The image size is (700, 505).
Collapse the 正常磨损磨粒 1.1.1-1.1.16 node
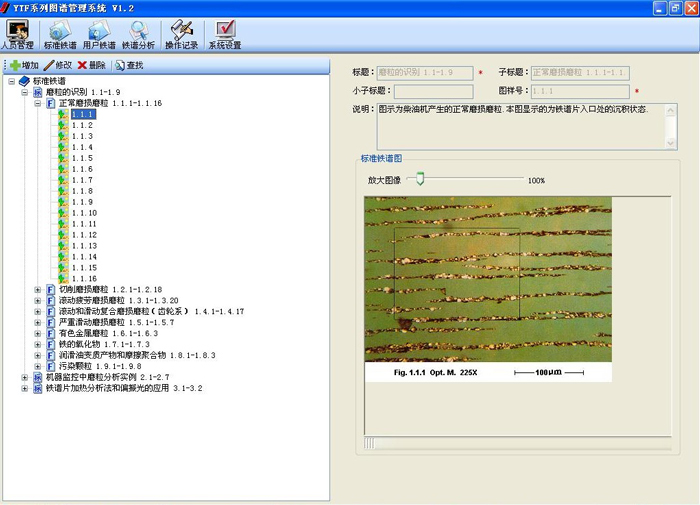tap(38, 103)
